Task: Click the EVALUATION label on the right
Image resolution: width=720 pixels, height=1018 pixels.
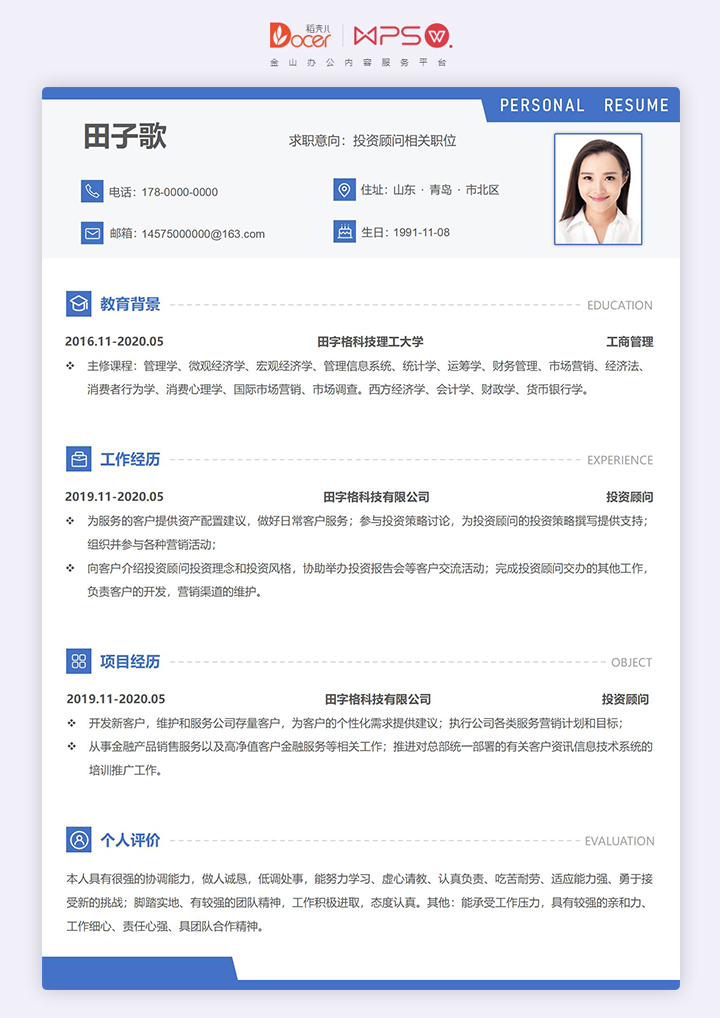Action: coord(619,841)
